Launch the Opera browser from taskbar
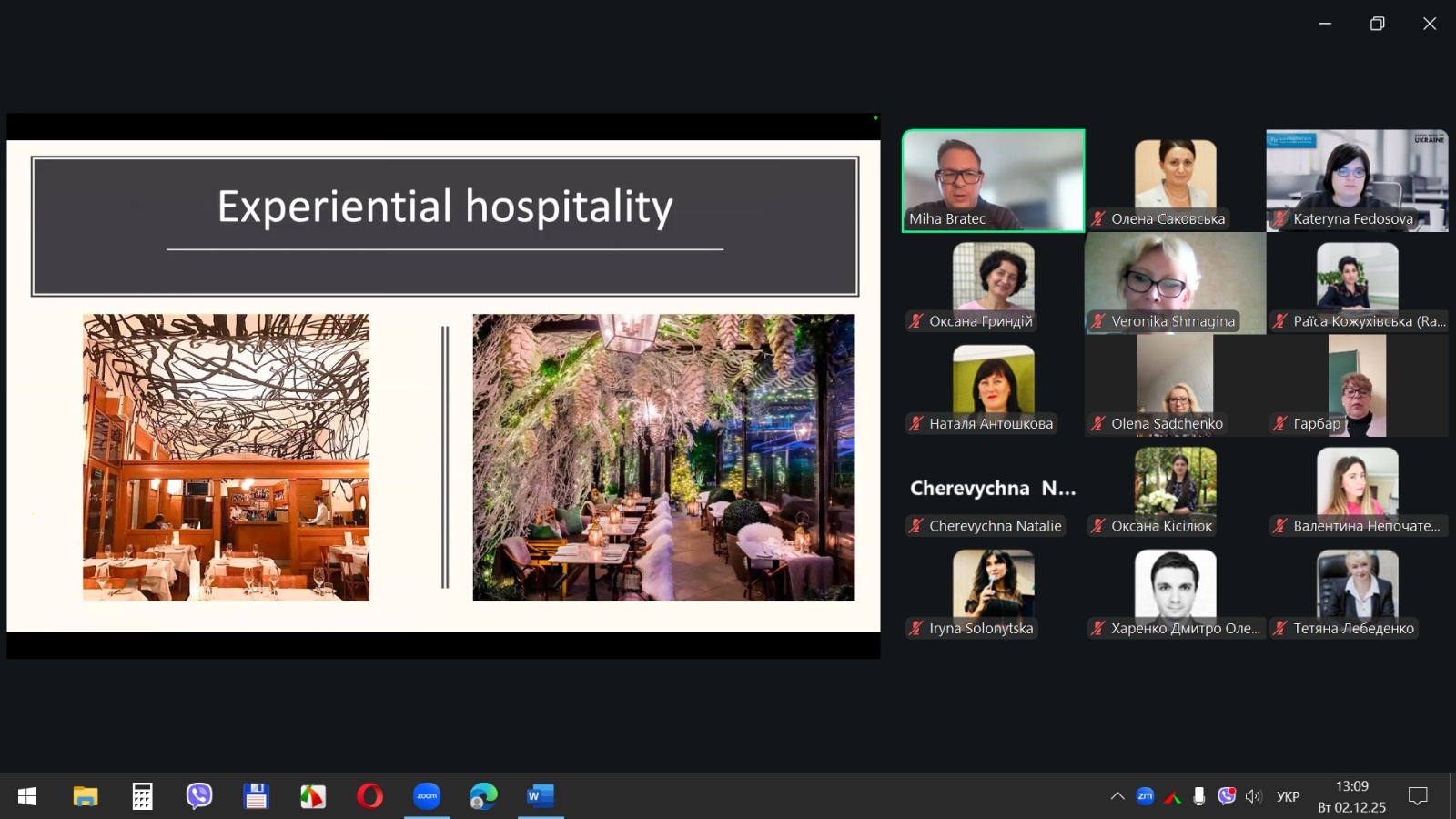 pyautogui.click(x=369, y=796)
